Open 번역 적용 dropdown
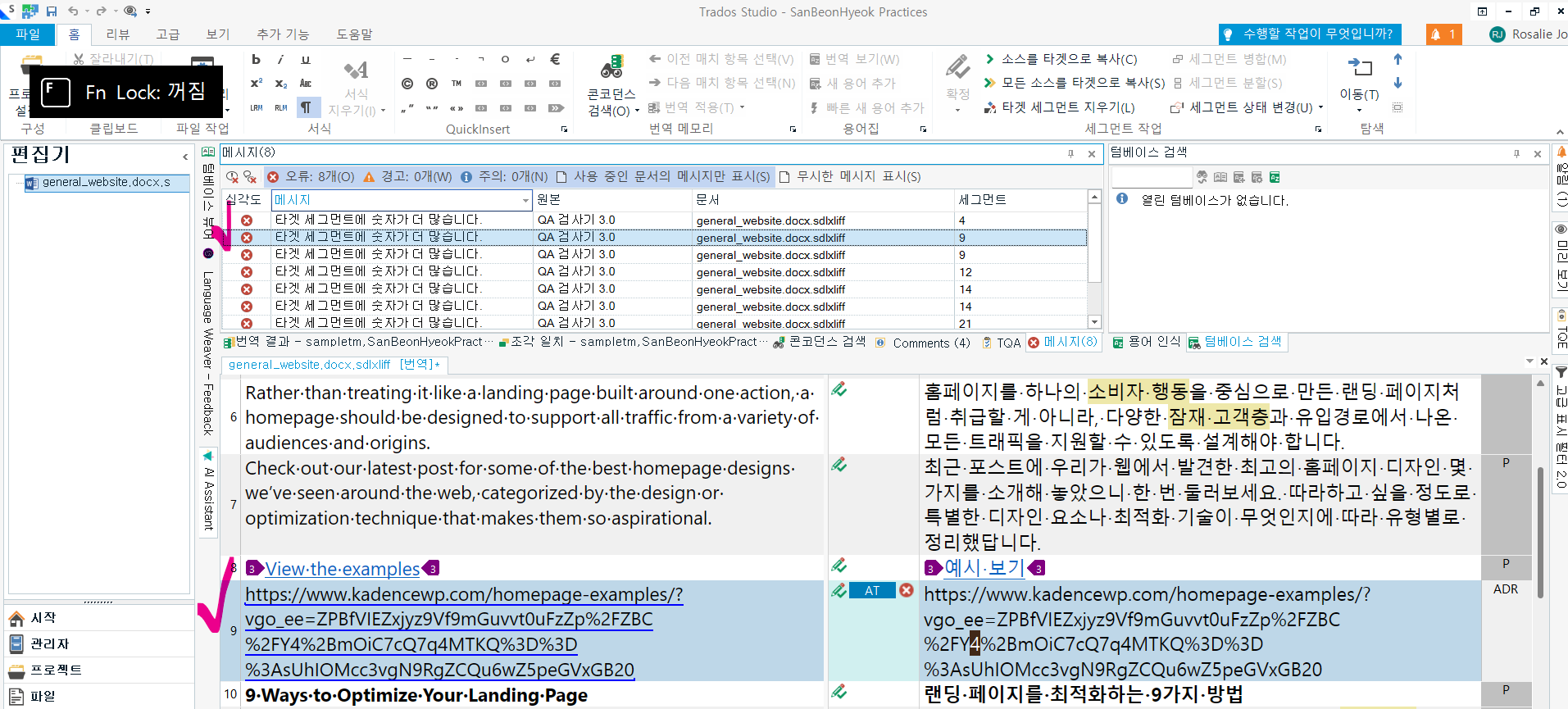Screen dimensions: 1568x709 (x=743, y=107)
